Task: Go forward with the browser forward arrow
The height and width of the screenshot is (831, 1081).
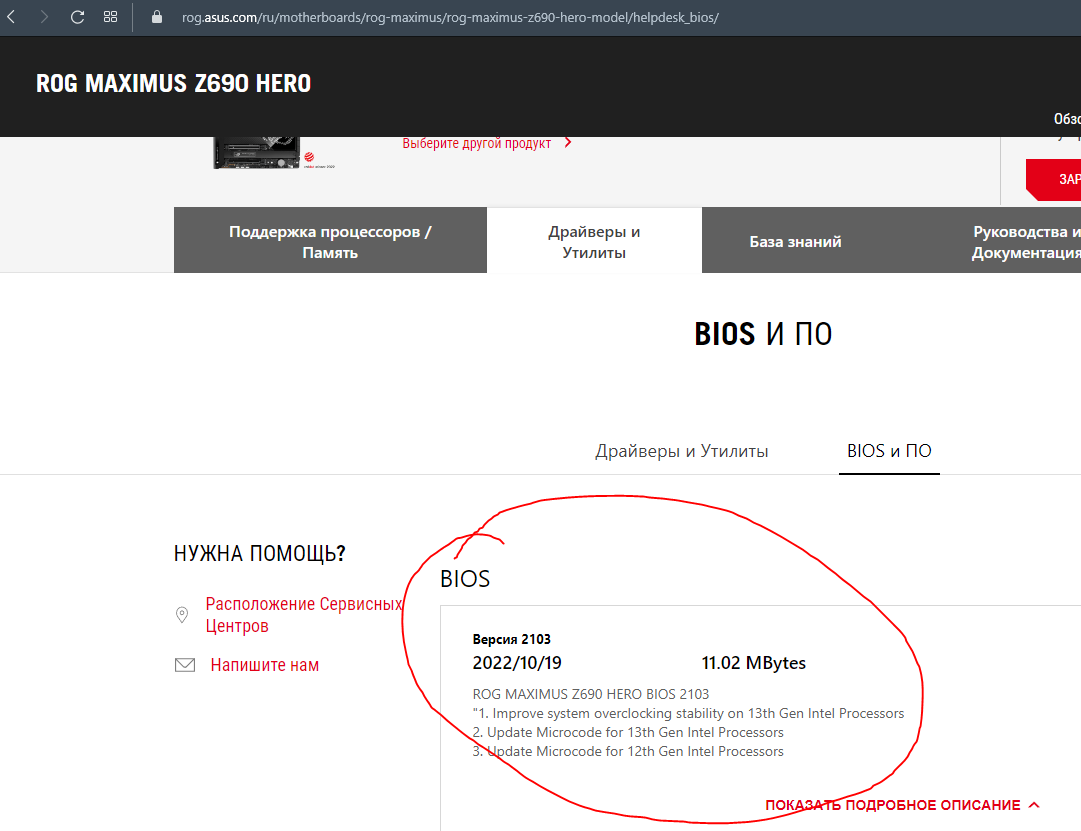Action: [44, 17]
